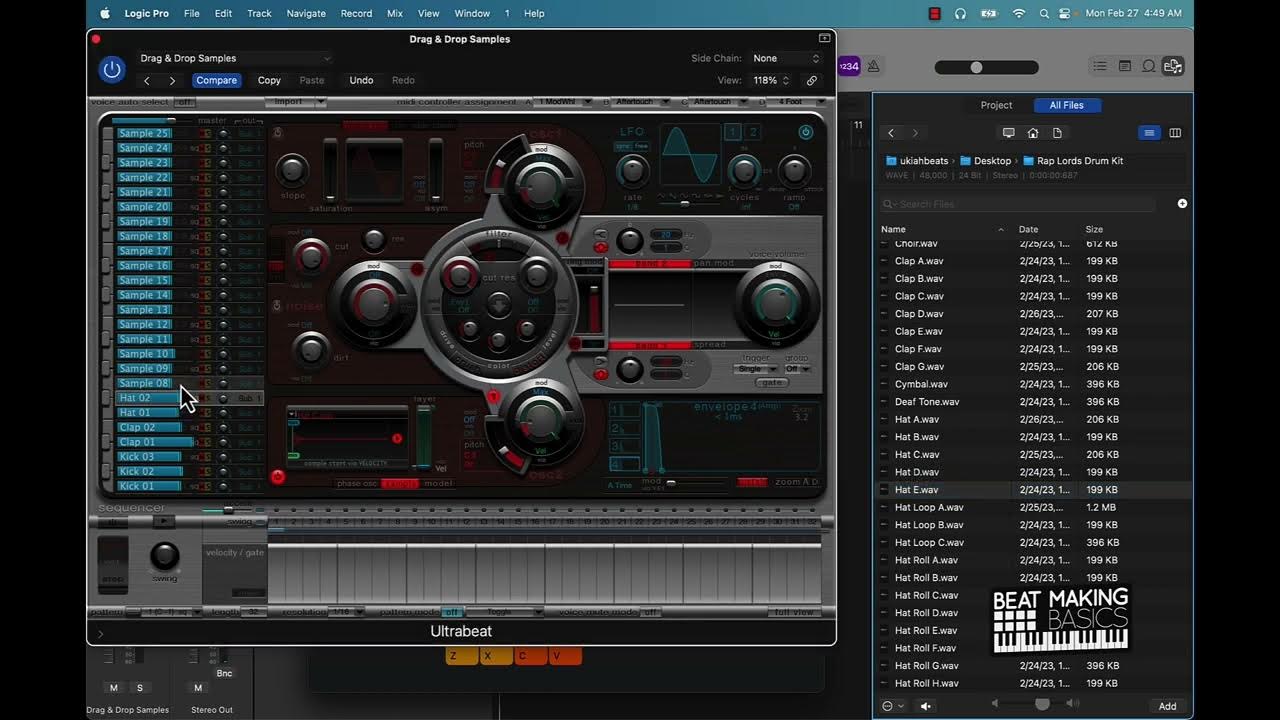
Task: Open the trigger Single dropdown
Action: 756,369
